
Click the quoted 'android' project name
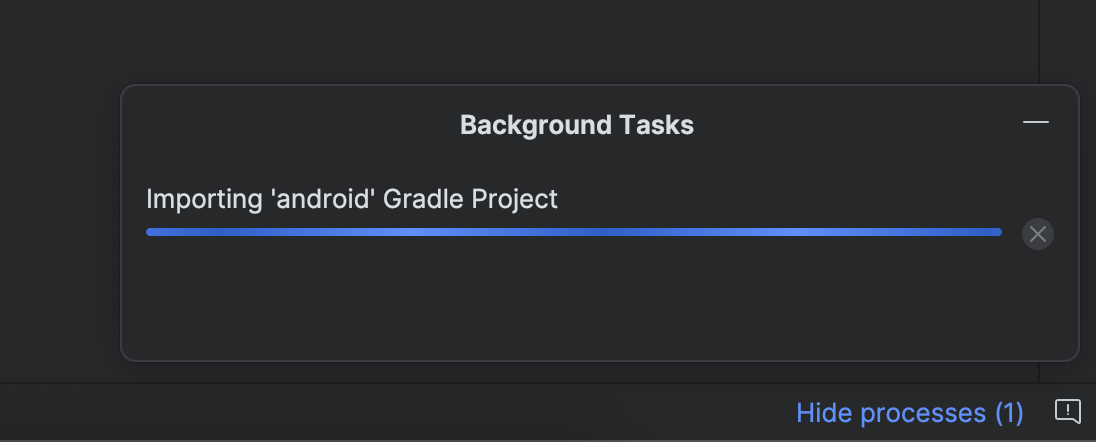(x=323, y=199)
